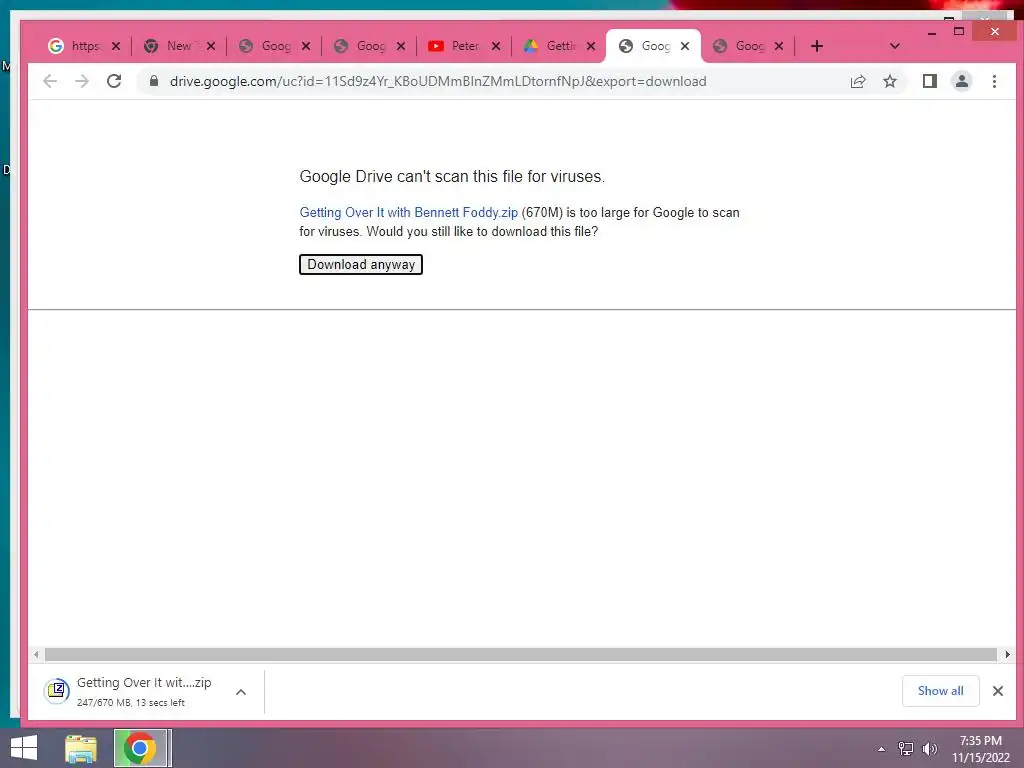Open File Explorer from taskbar
This screenshot has width=1024, height=768.
81,748
